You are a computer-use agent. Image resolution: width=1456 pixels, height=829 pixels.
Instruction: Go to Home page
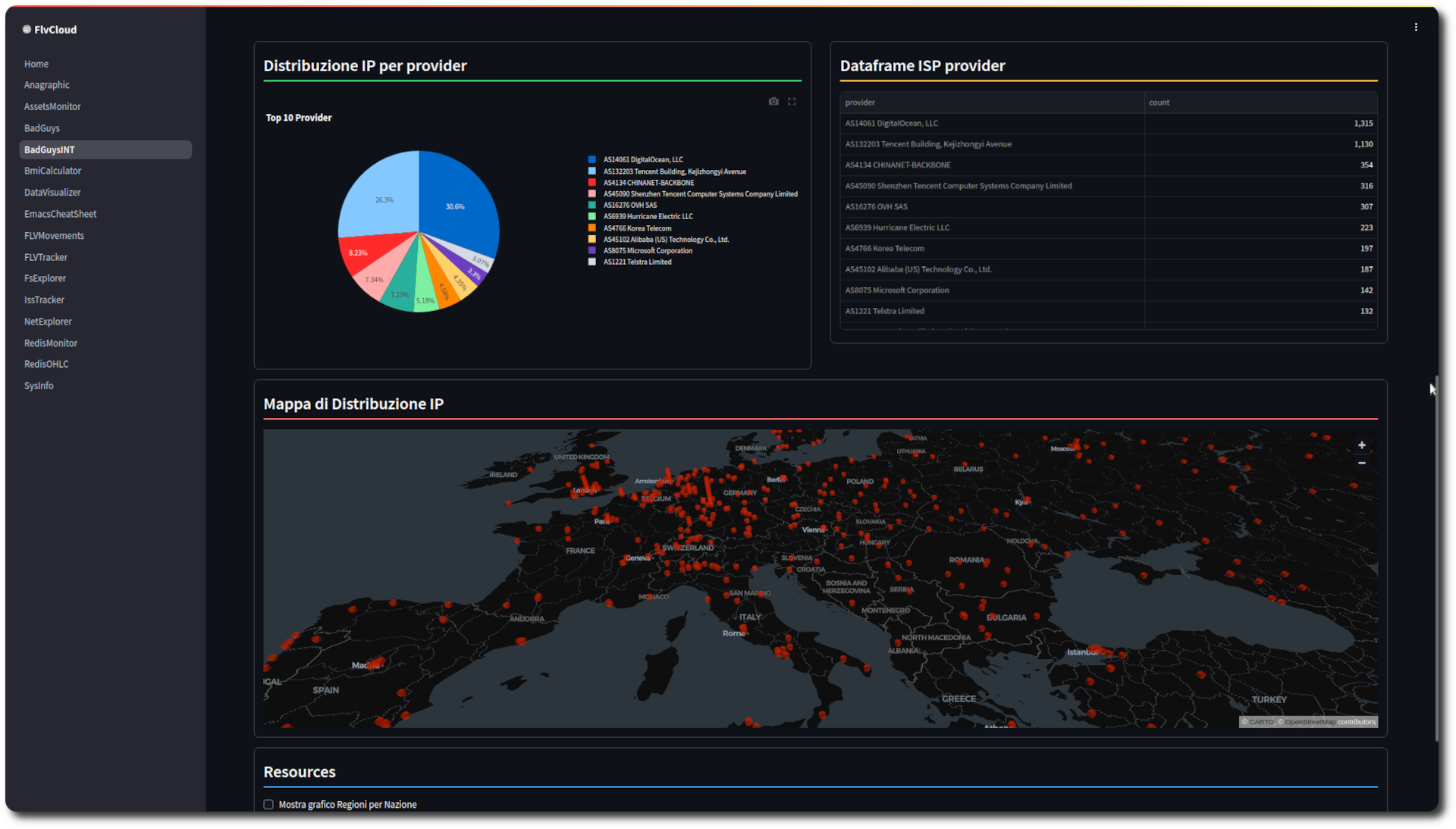105,64
